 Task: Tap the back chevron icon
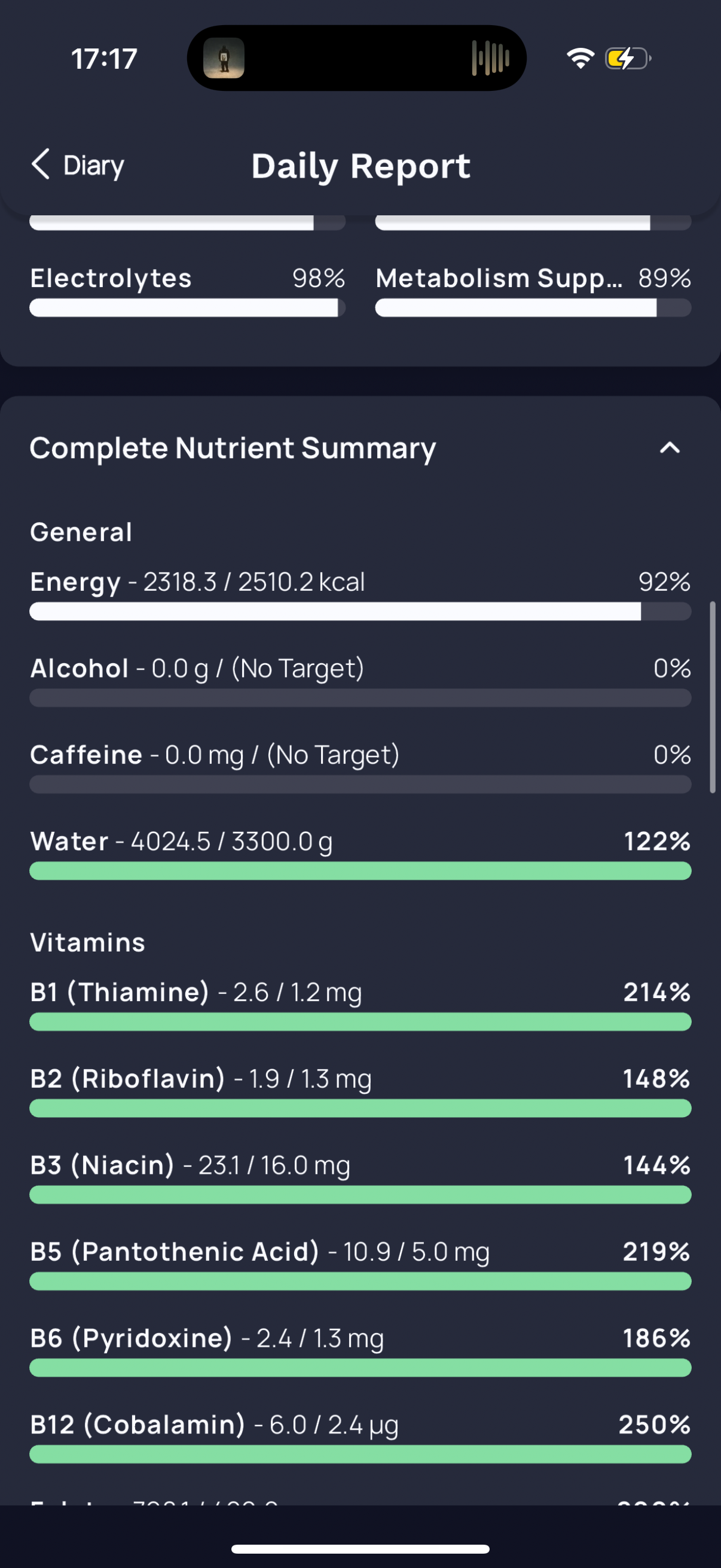pos(40,164)
